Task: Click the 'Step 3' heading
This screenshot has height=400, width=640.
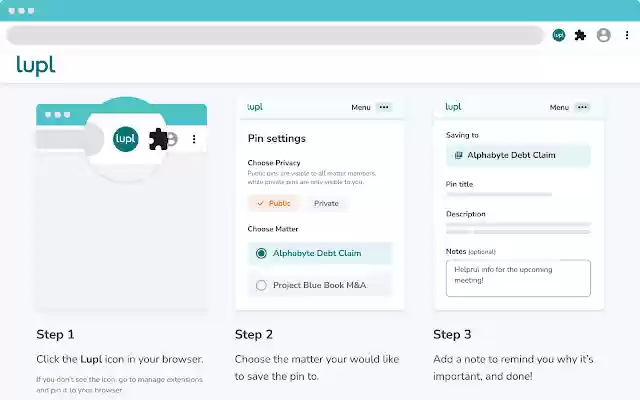Action: (x=452, y=334)
